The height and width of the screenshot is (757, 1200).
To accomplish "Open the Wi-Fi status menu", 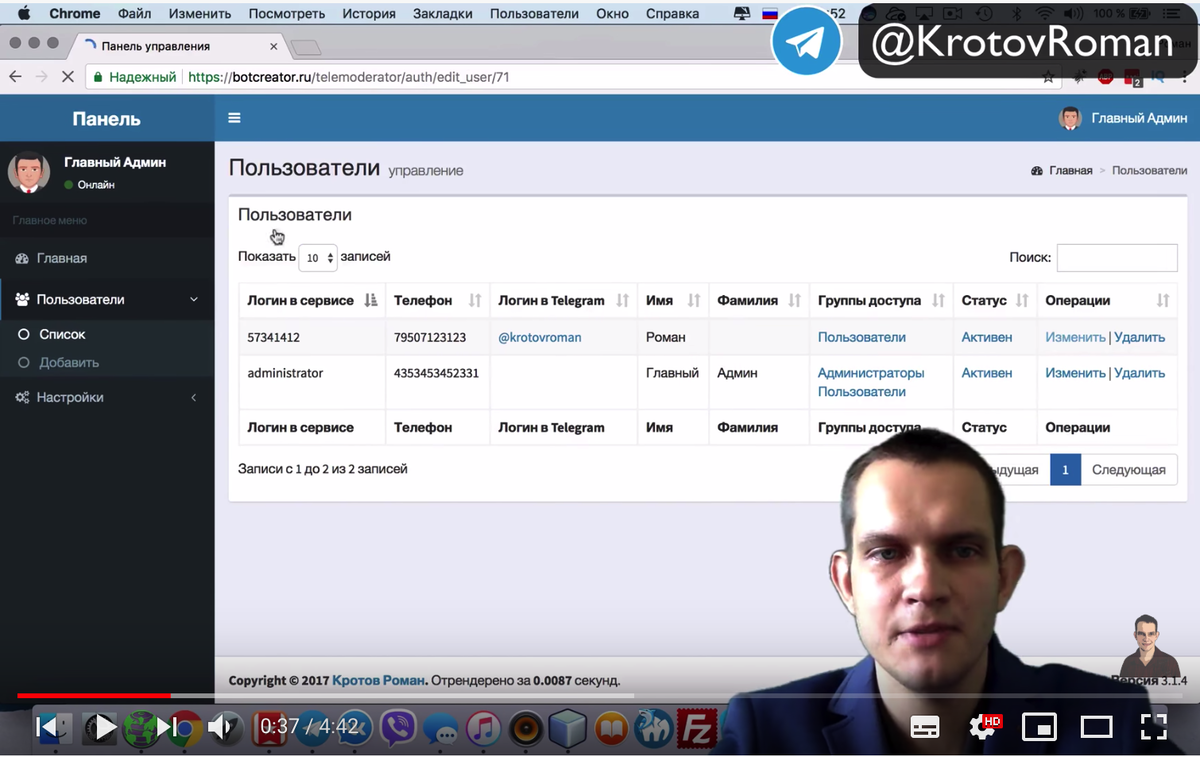I will 1045,14.
